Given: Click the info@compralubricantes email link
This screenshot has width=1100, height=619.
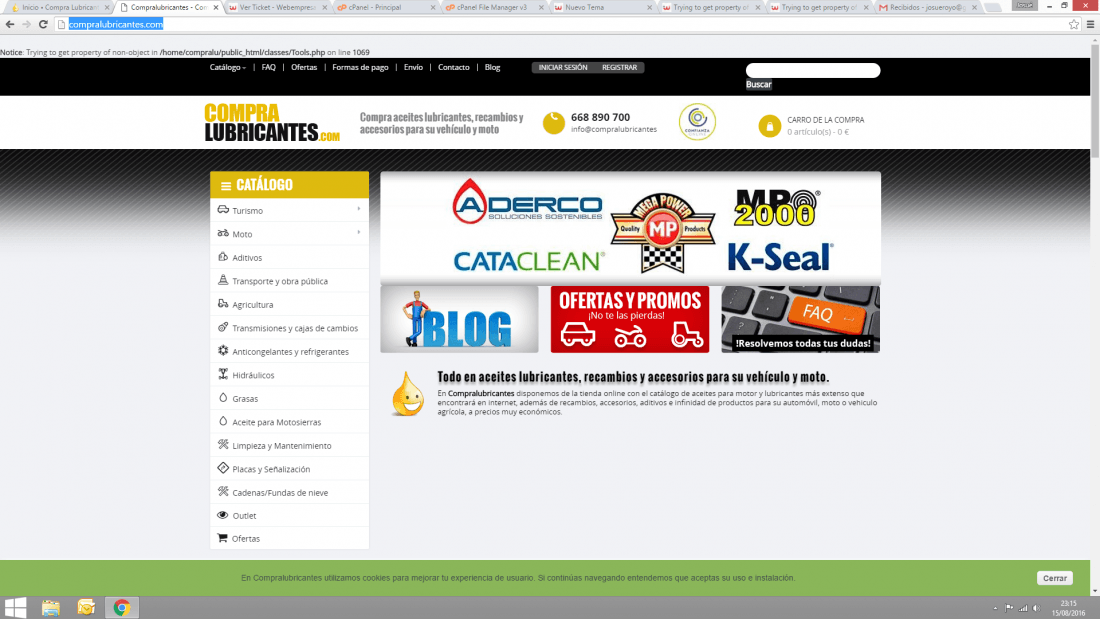Looking at the screenshot, I should coord(613,129).
